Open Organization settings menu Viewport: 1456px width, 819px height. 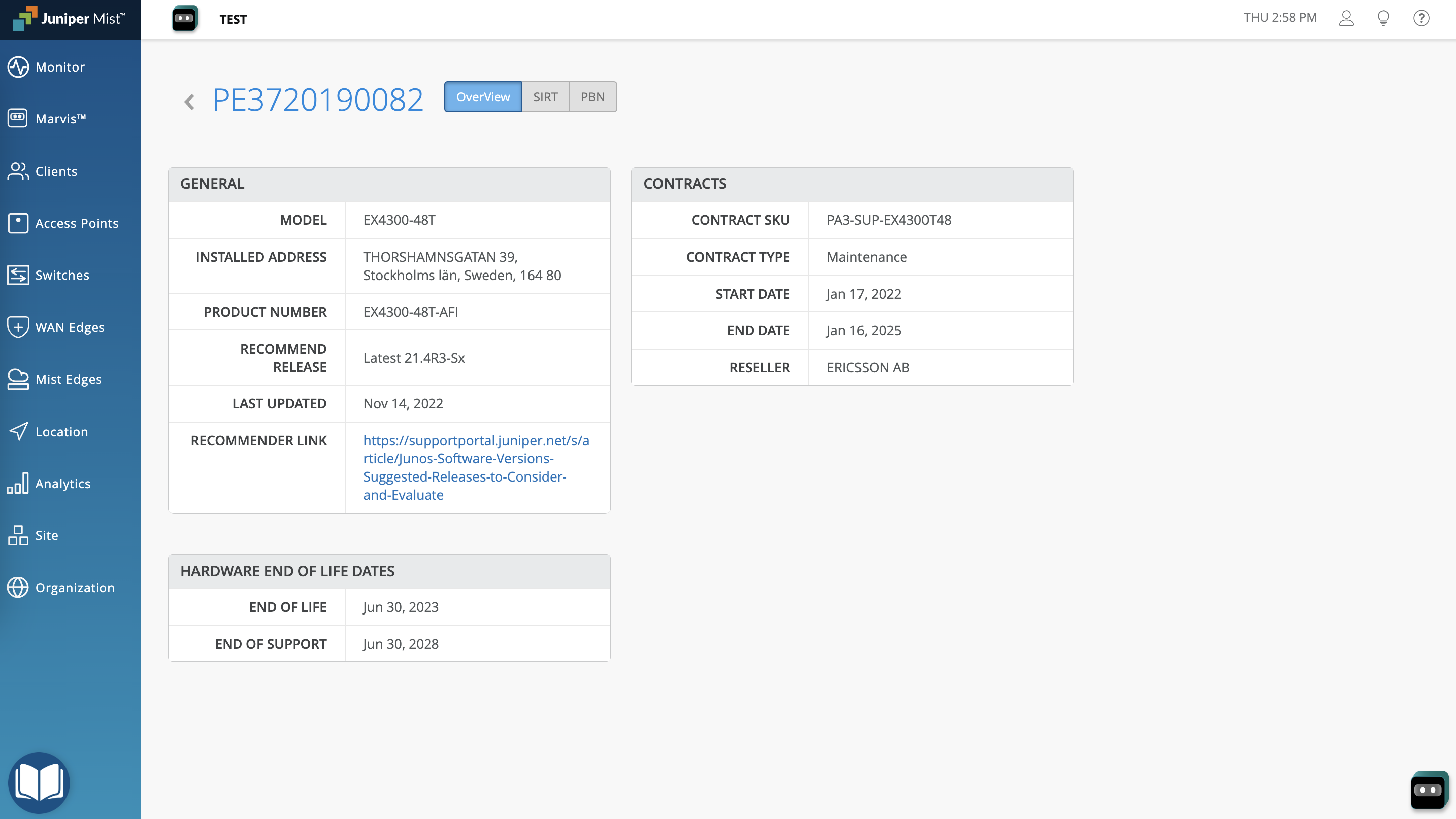pyautogui.click(x=75, y=588)
